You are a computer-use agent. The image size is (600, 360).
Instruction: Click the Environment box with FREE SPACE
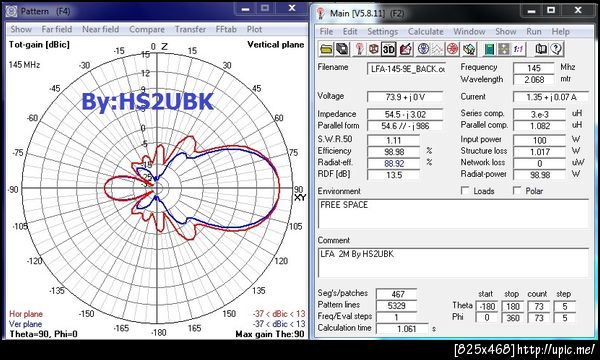pos(453,213)
